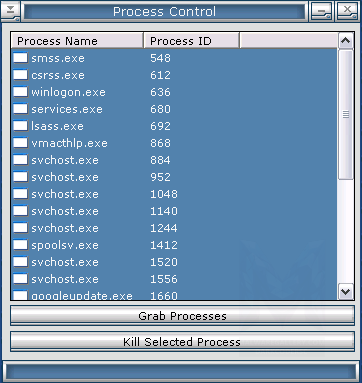Click the icon beside services.exe
This screenshot has width=362, height=383.
coord(20,109)
